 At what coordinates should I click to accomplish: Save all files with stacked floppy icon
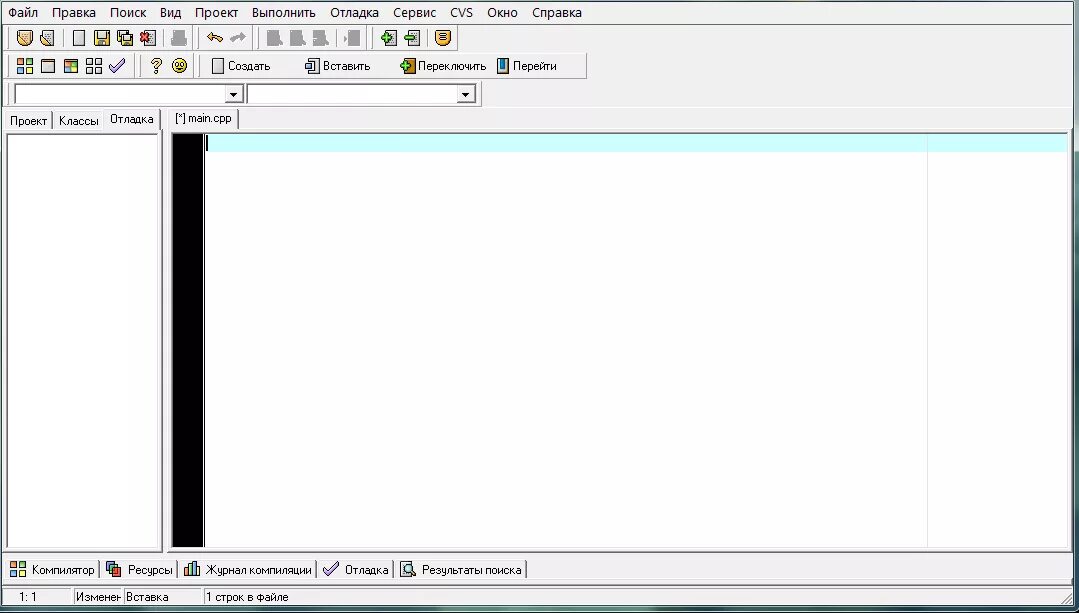125,38
